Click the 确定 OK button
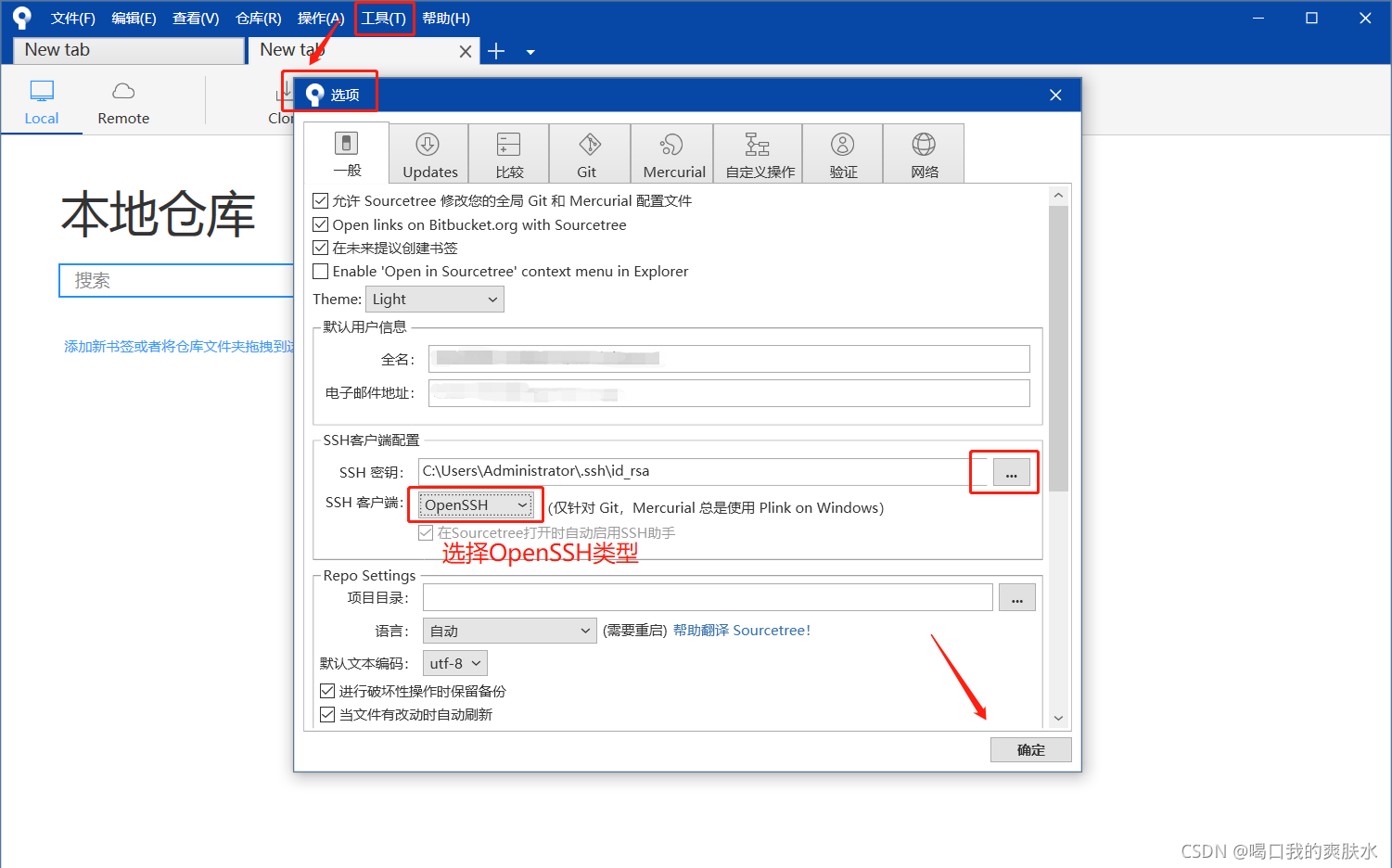Screen dimensions: 1392x868 click(1030, 750)
